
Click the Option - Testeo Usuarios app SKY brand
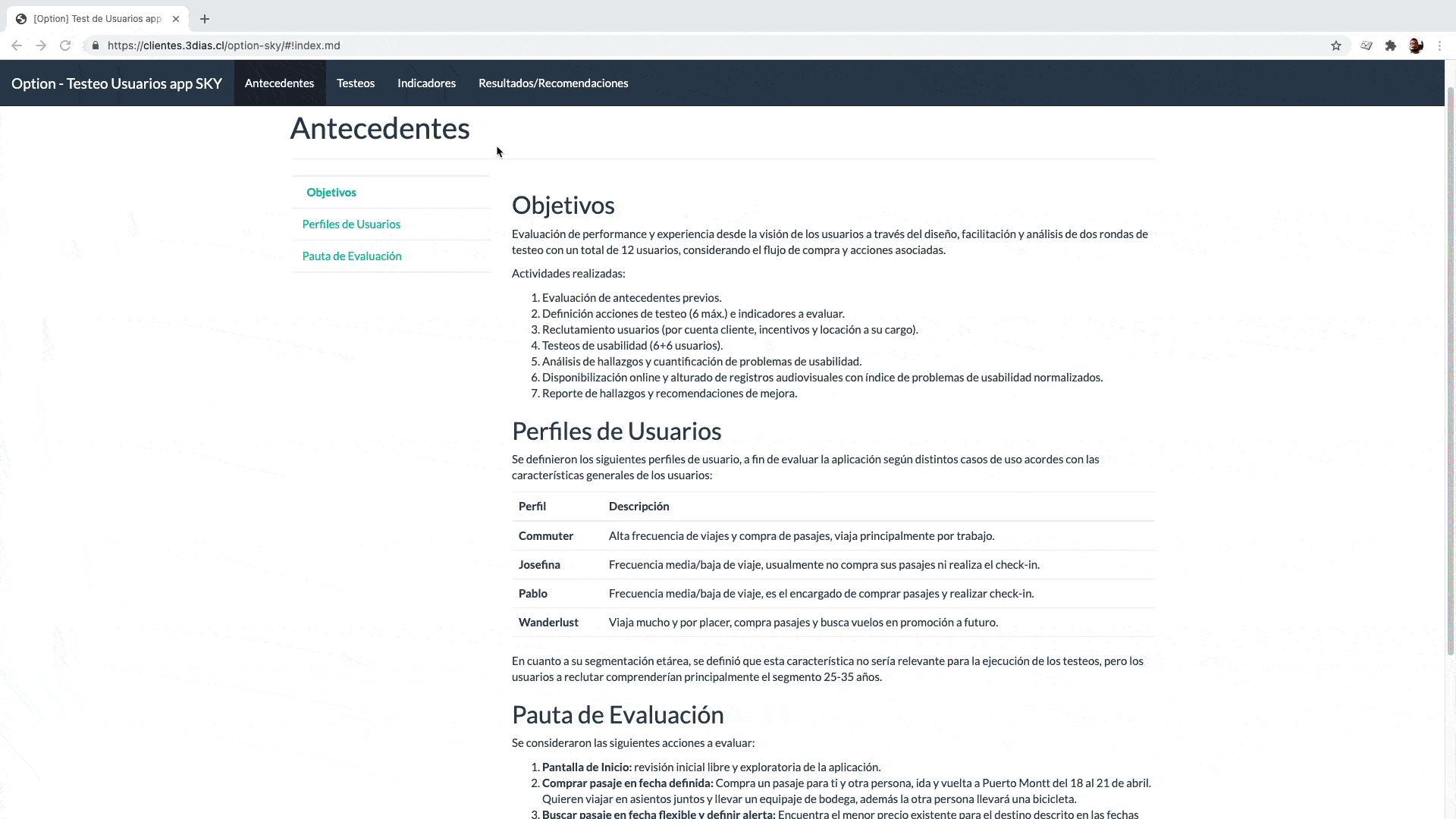(117, 83)
